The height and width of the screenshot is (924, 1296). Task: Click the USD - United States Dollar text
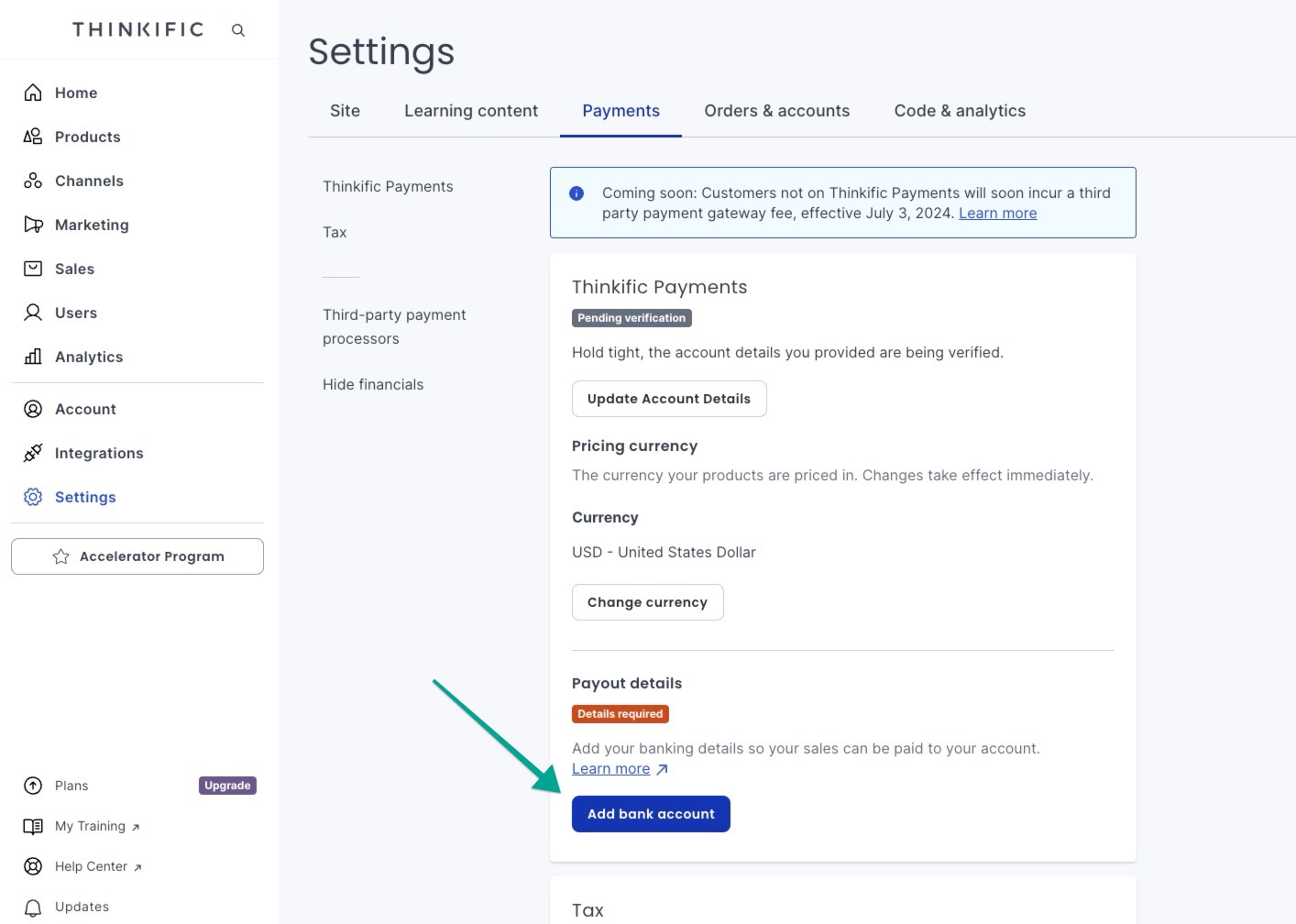(664, 552)
